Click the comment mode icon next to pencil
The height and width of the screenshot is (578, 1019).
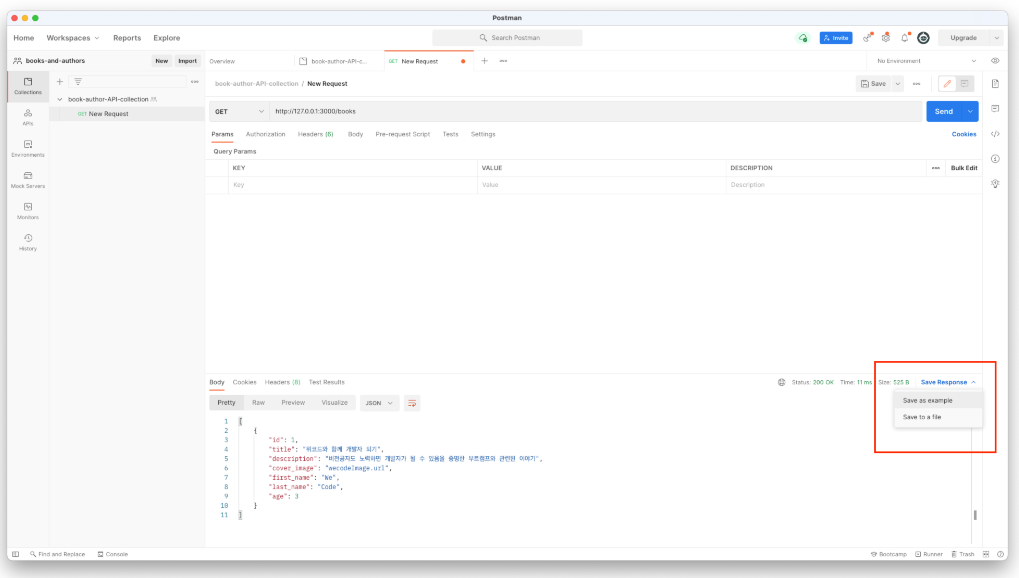[x=964, y=83]
